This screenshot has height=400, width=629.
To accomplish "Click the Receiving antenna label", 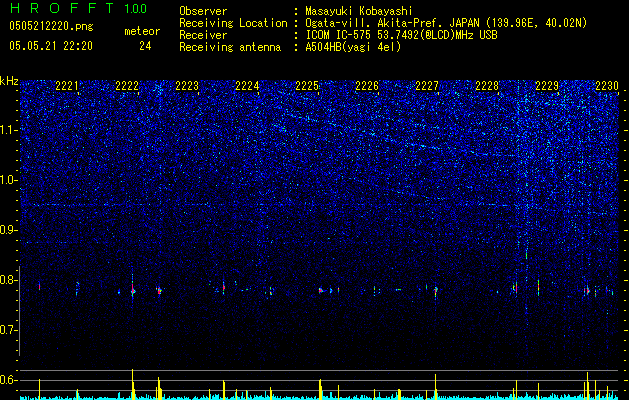I will 230,47.
